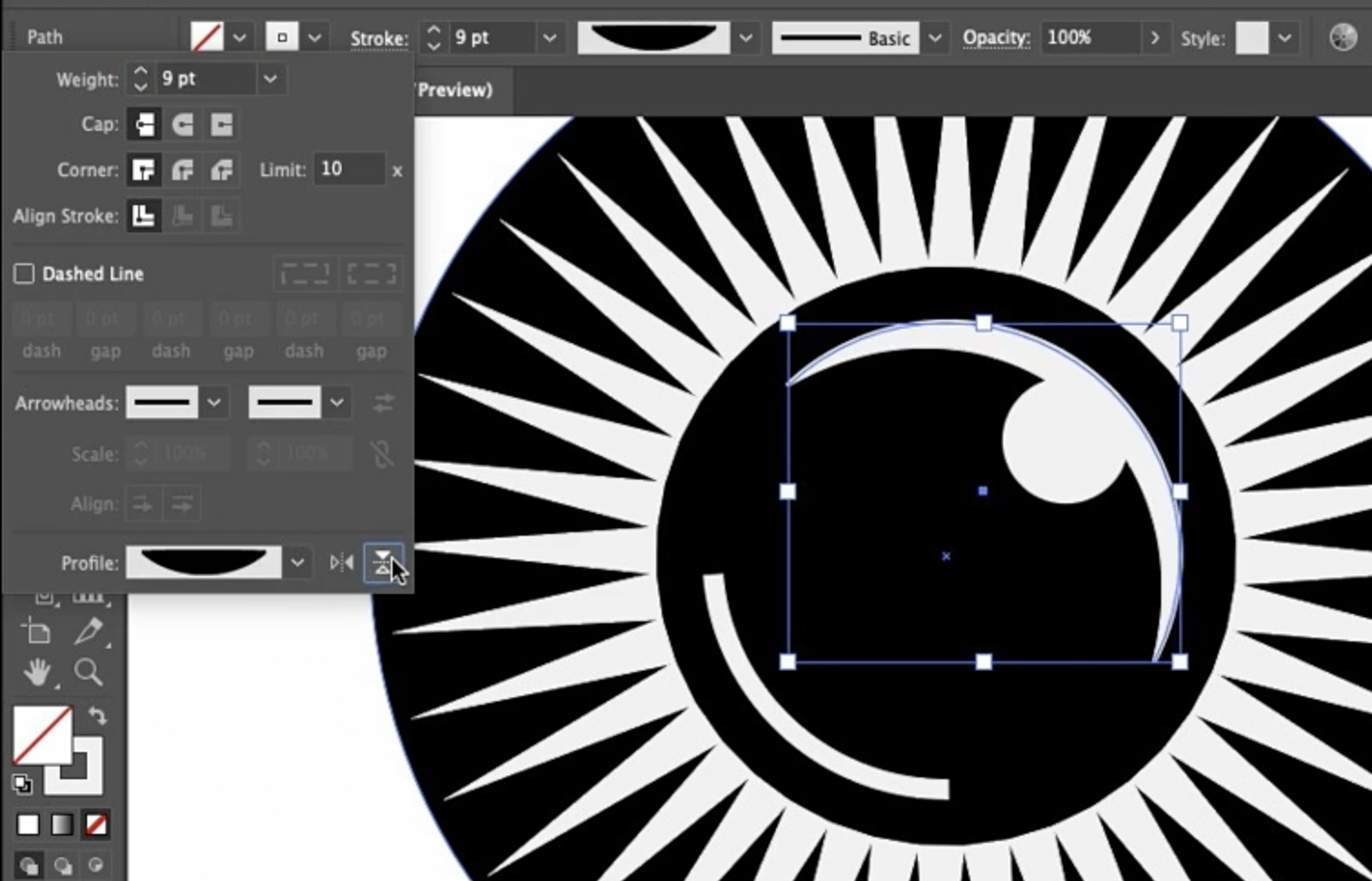Image resolution: width=1372 pixels, height=881 pixels.
Task: Click the fill swatch in the control bar
Action: (206, 37)
